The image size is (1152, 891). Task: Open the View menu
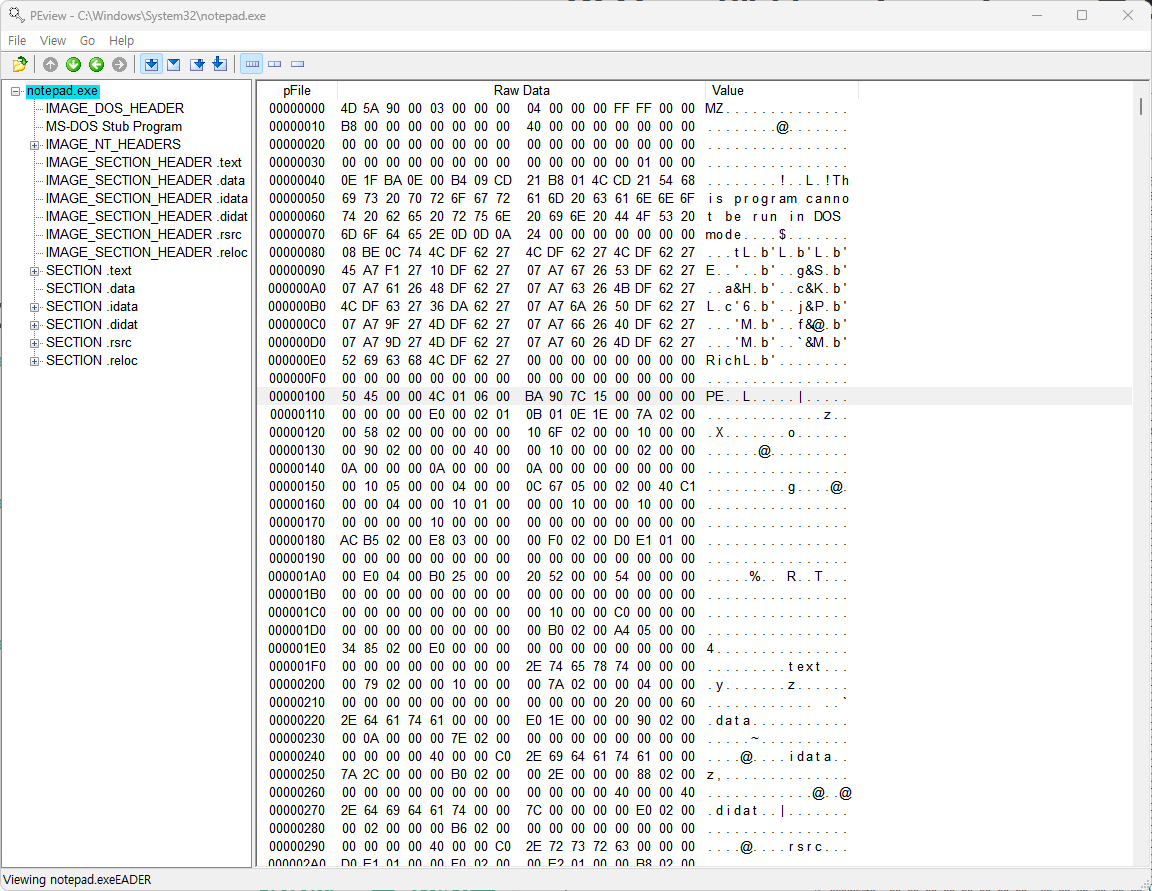(53, 40)
